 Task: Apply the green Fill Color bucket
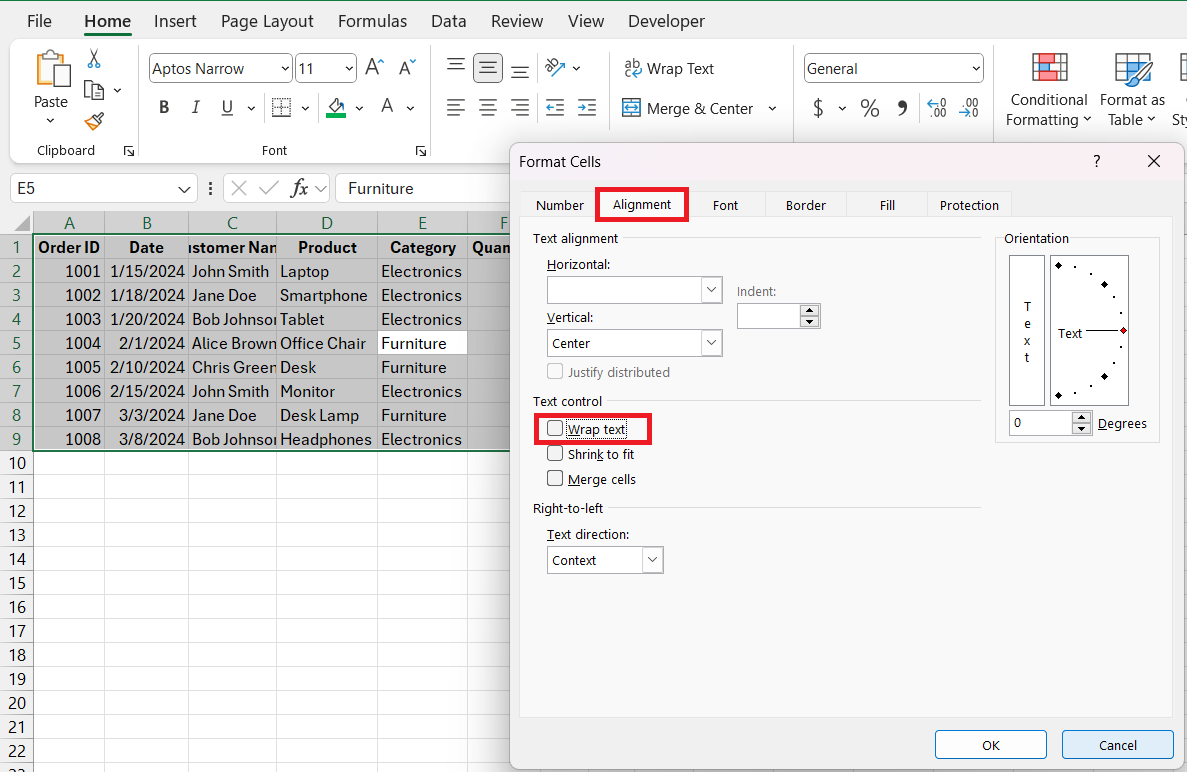[x=336, y=107]
